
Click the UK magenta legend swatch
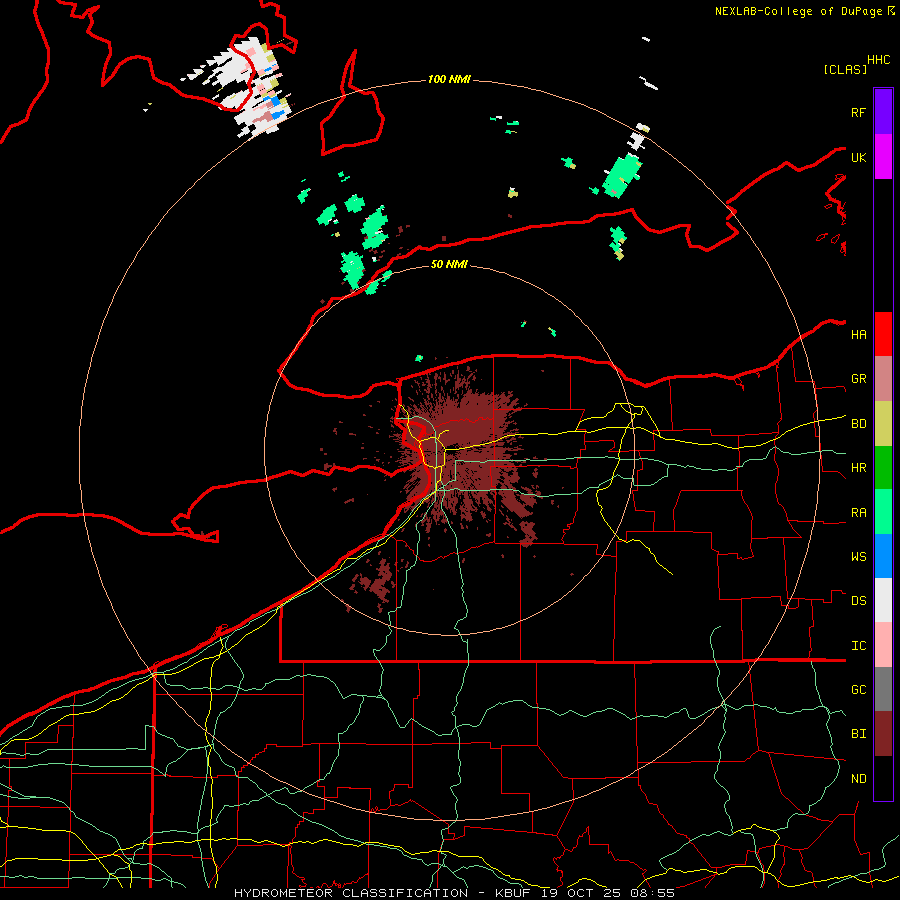point(883,157)
